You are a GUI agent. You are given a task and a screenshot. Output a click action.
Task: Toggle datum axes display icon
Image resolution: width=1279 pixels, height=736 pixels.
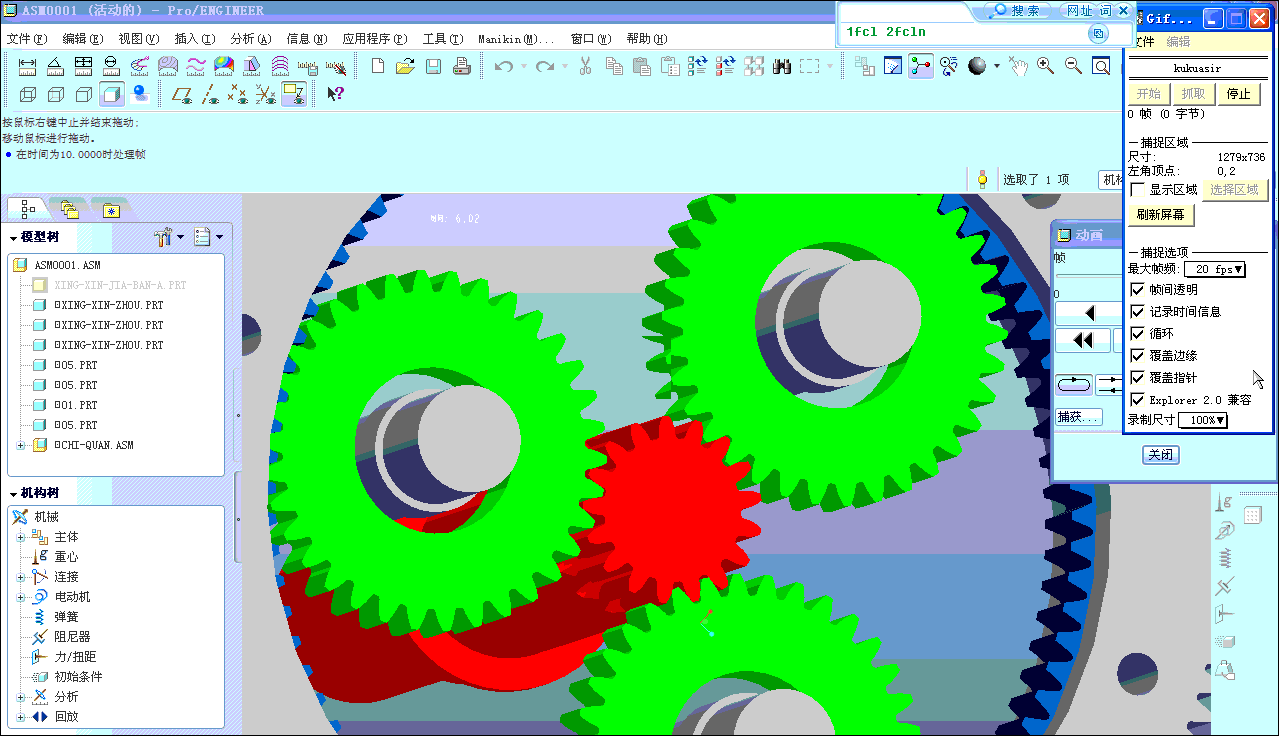(210, 94)
